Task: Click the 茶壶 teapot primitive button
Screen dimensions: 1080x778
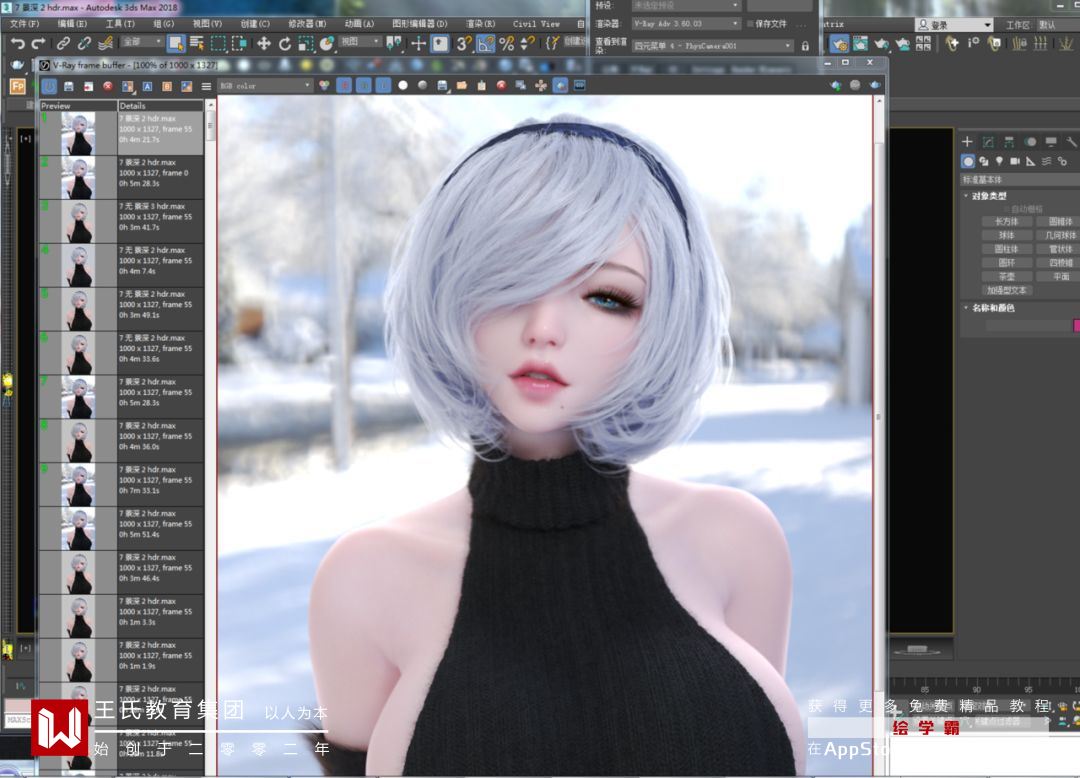Action: tap(1006, 277)
